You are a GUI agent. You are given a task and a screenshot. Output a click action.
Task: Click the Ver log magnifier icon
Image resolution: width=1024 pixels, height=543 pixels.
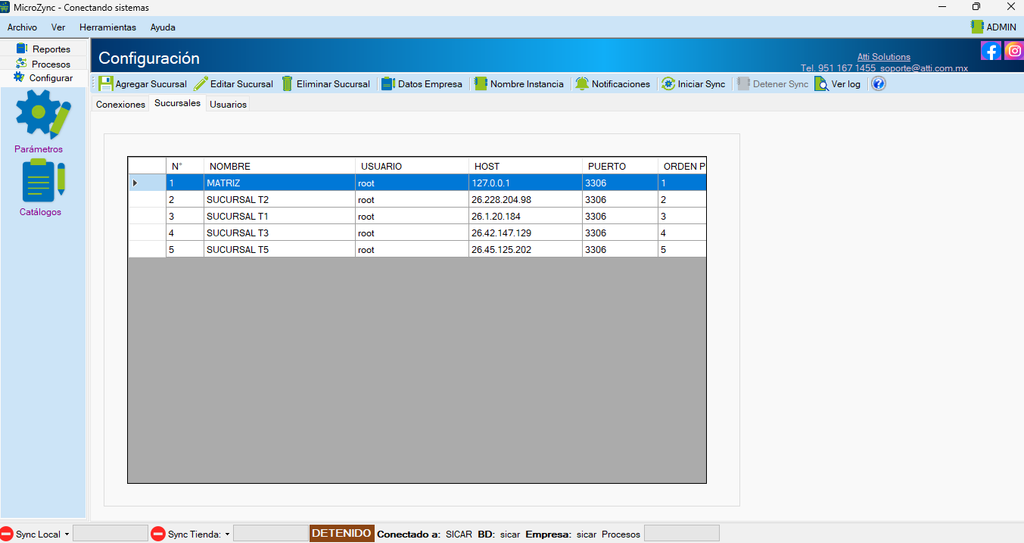pyautogui.click(x=822, y=84)
